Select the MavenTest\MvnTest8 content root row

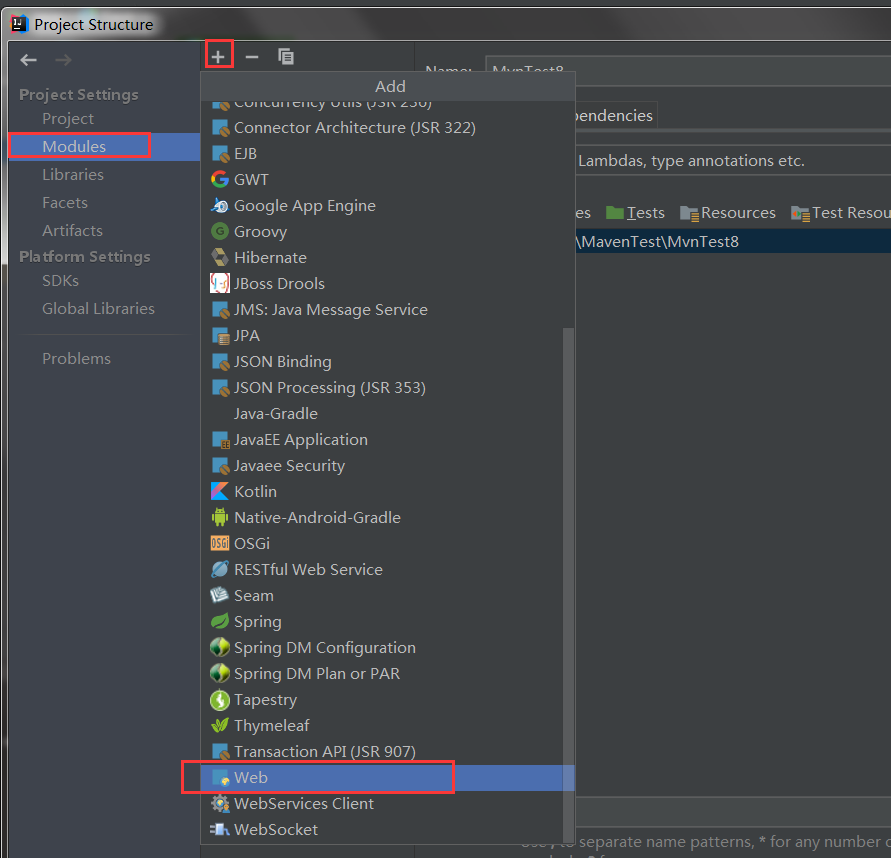coord(733,241)
